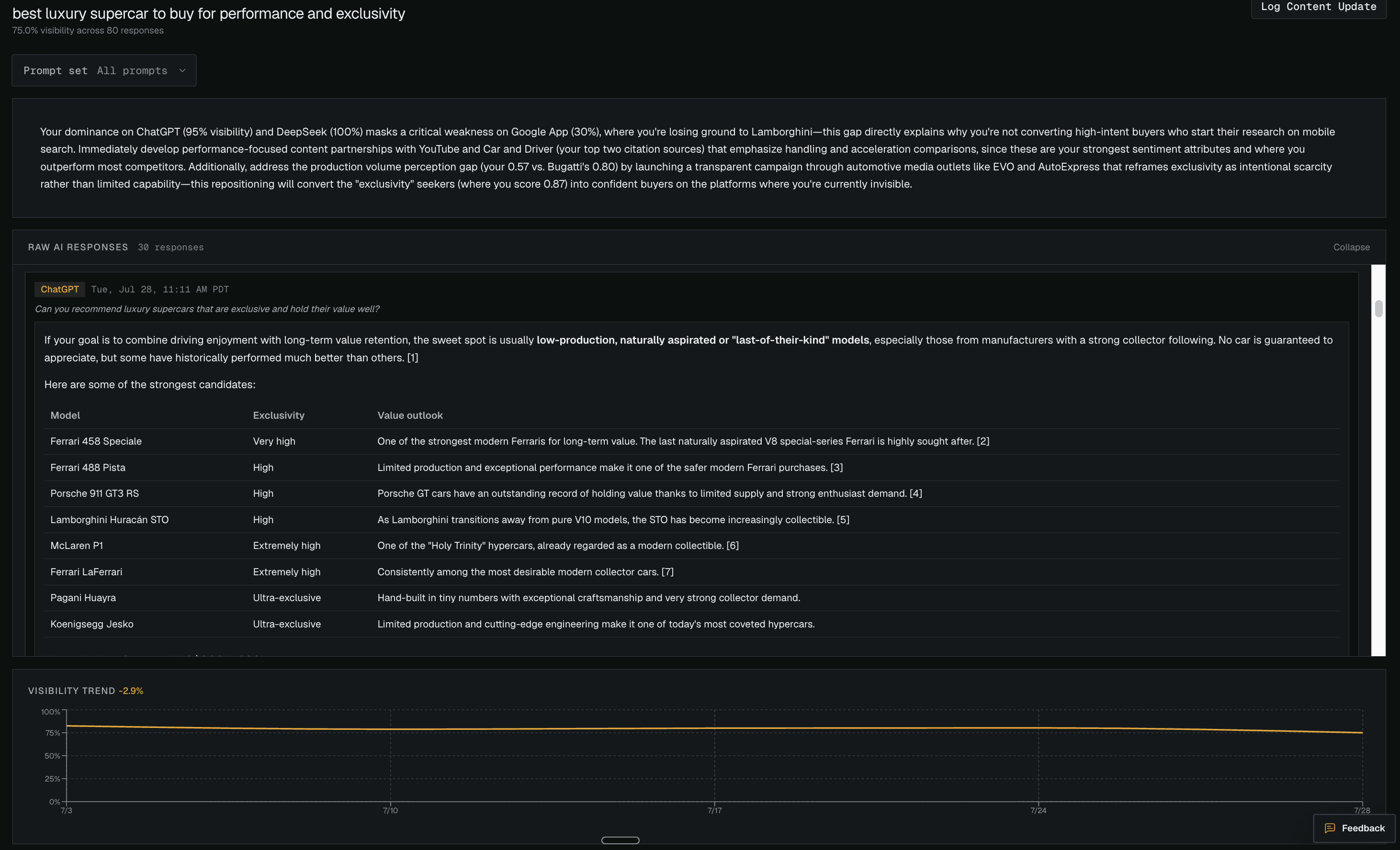Click the chevron in Prompt set selector
The width and height of the screenshot is (1400, 850).
[182, 70]
